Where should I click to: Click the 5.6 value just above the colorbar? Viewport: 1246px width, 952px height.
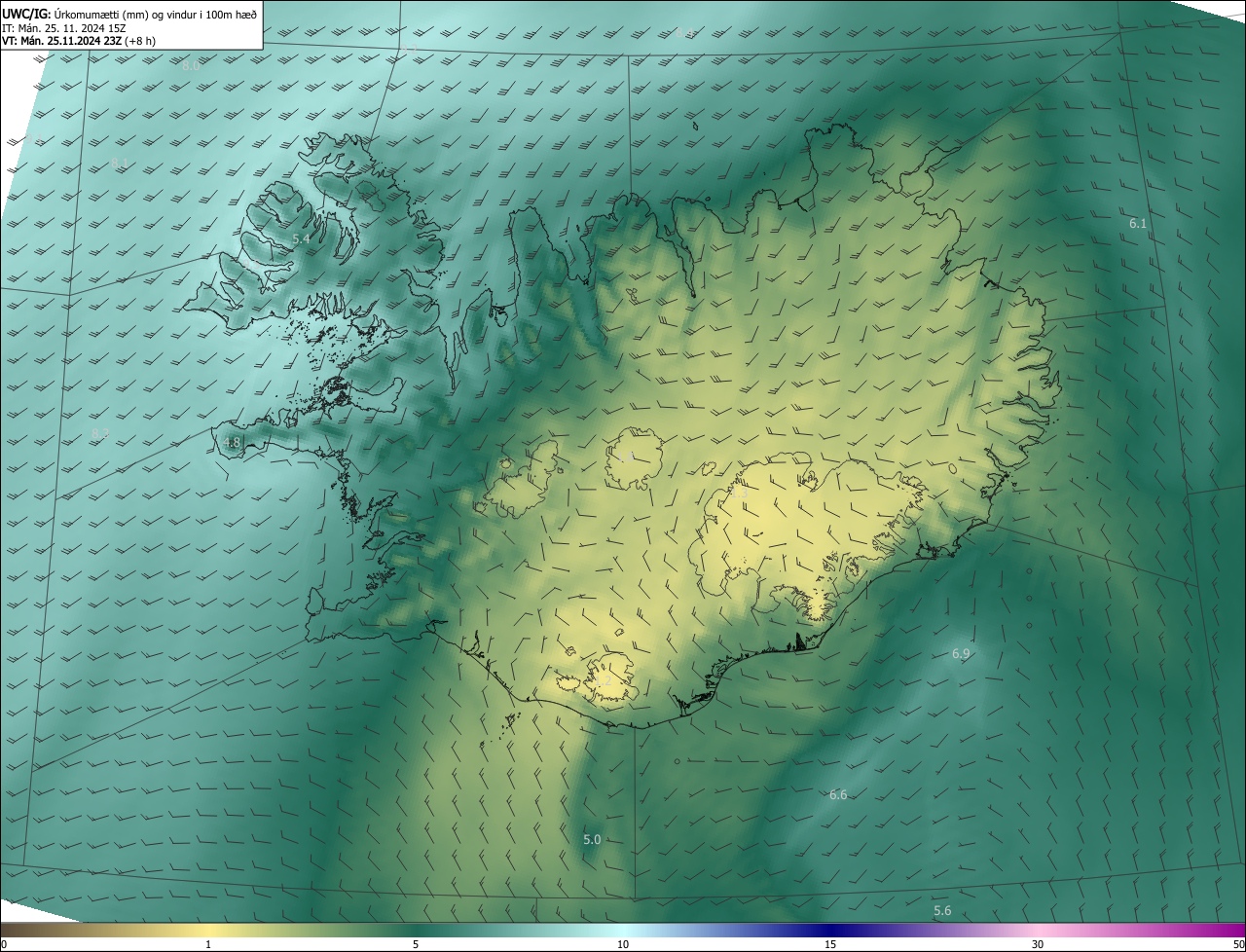point(942,911)
